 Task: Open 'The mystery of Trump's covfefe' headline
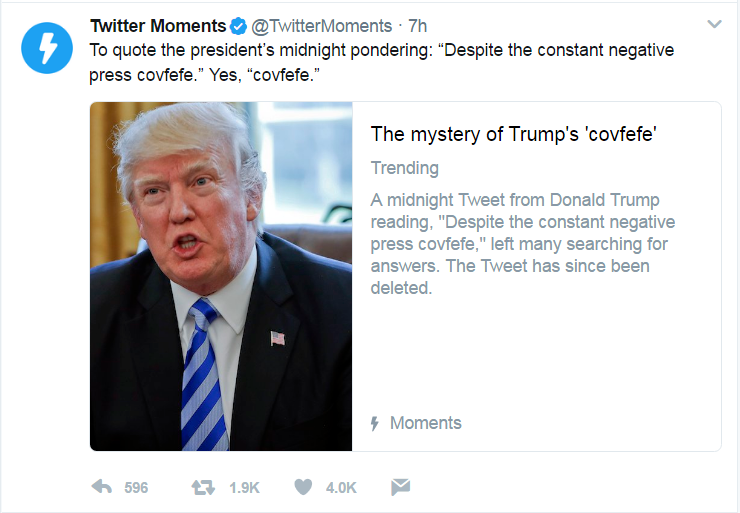click(513, 134)
